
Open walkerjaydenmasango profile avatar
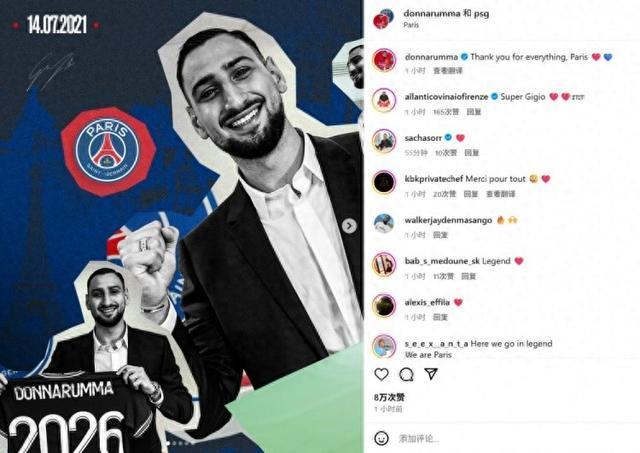click(384, 223)
